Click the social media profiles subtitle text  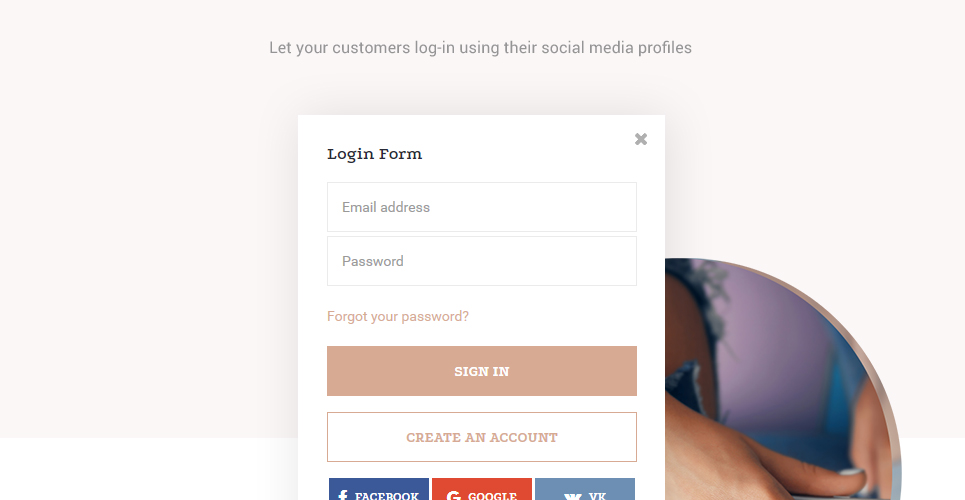click(480, 47)
